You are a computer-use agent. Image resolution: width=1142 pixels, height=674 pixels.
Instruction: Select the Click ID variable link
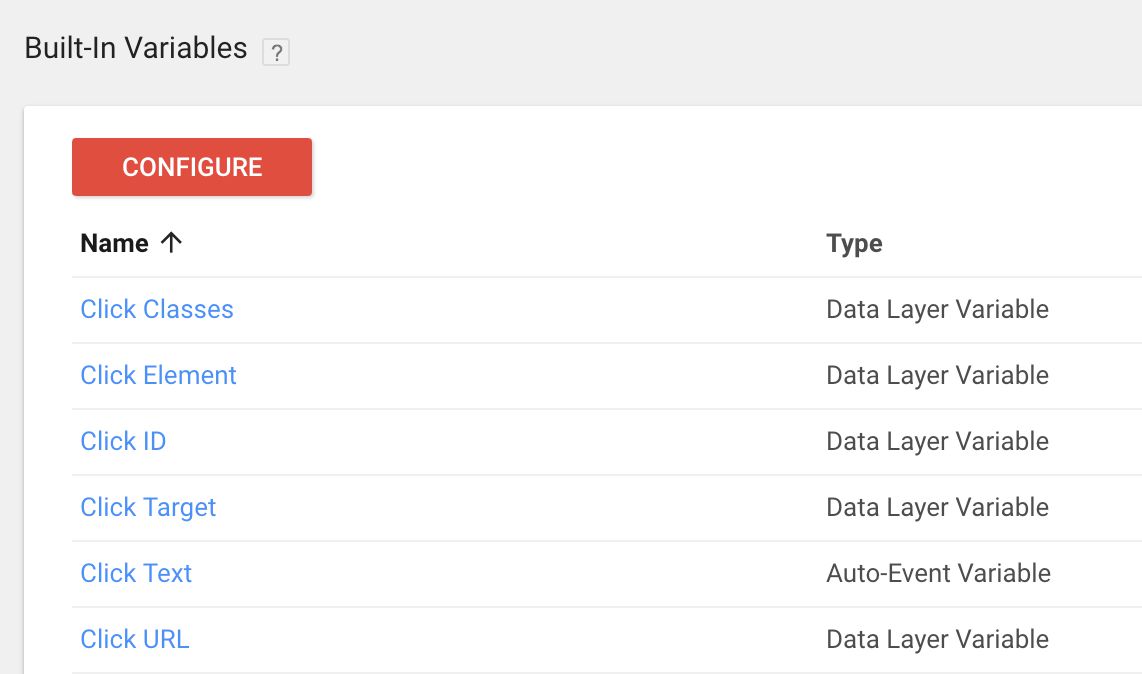pyautogui.click(x=123, y=442)
